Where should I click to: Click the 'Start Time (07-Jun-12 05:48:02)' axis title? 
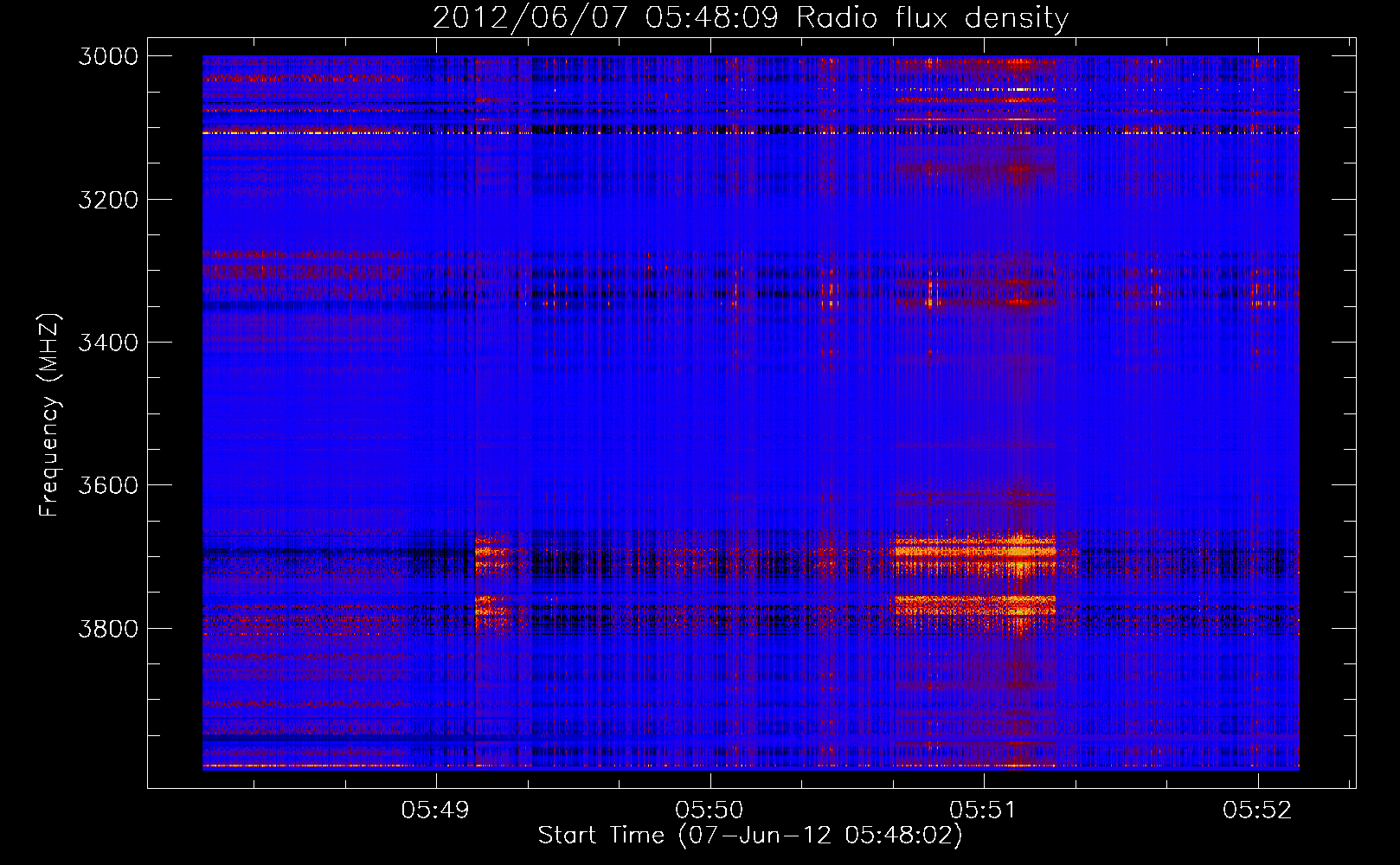pos(750,836)
